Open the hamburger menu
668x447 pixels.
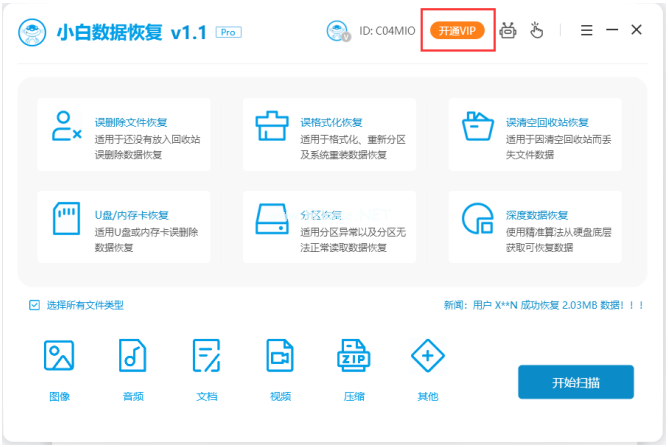(587, 30)
